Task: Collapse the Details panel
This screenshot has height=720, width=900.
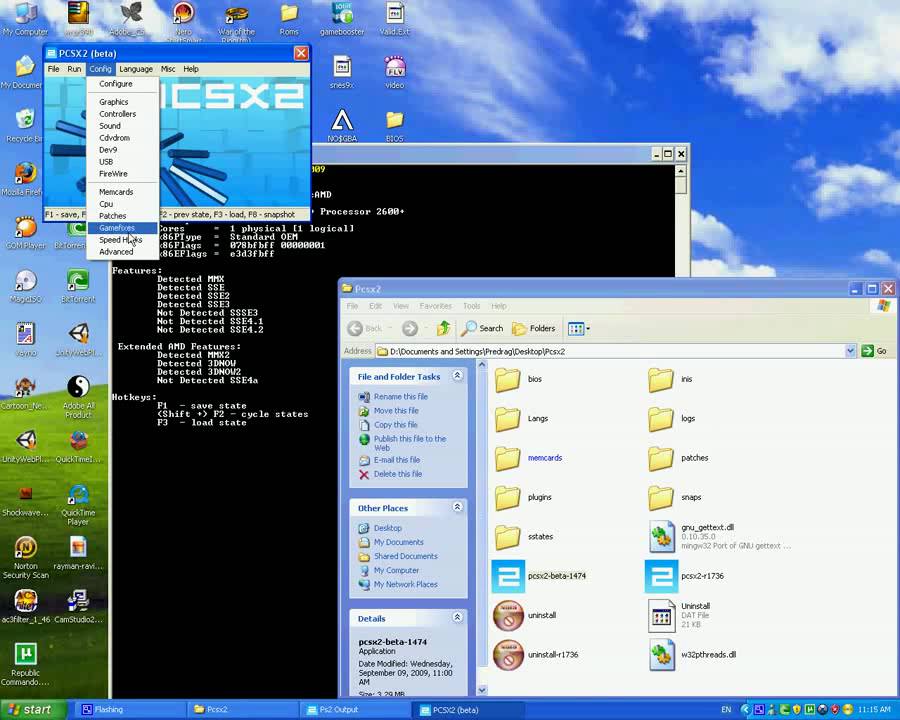Action: coord(457,617)
